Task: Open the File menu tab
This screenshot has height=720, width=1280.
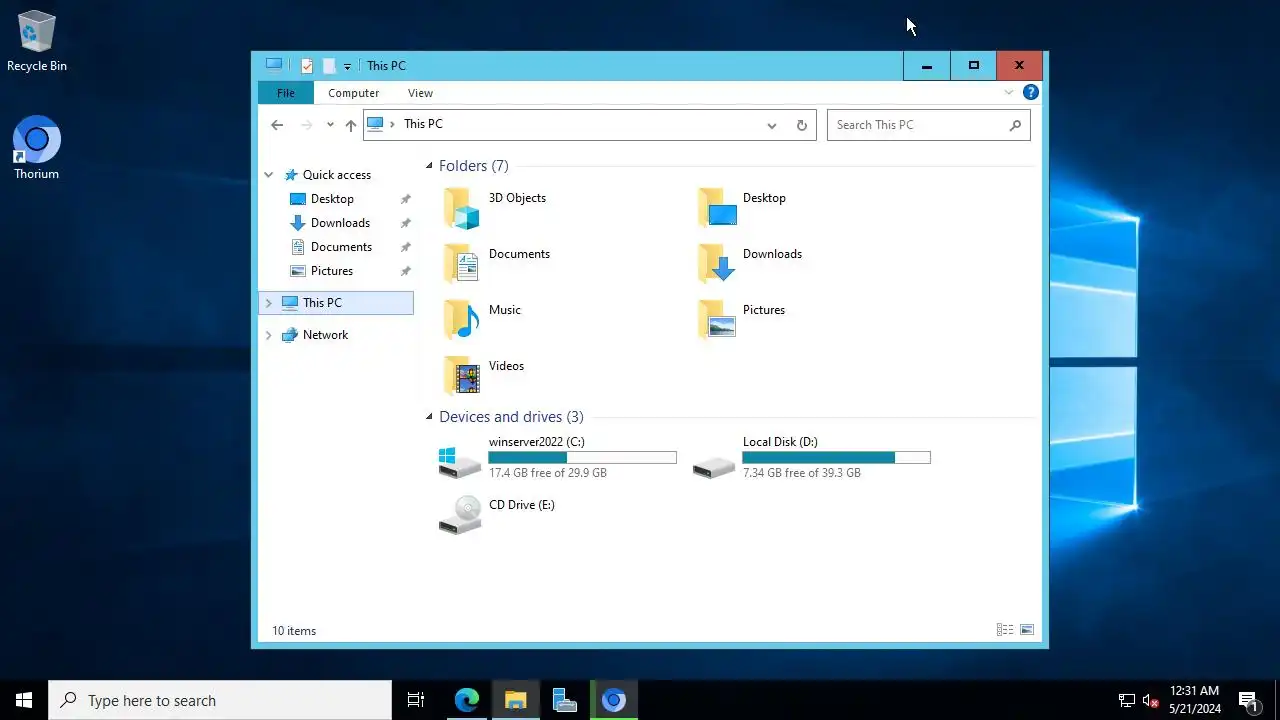Action: point(286,93)
